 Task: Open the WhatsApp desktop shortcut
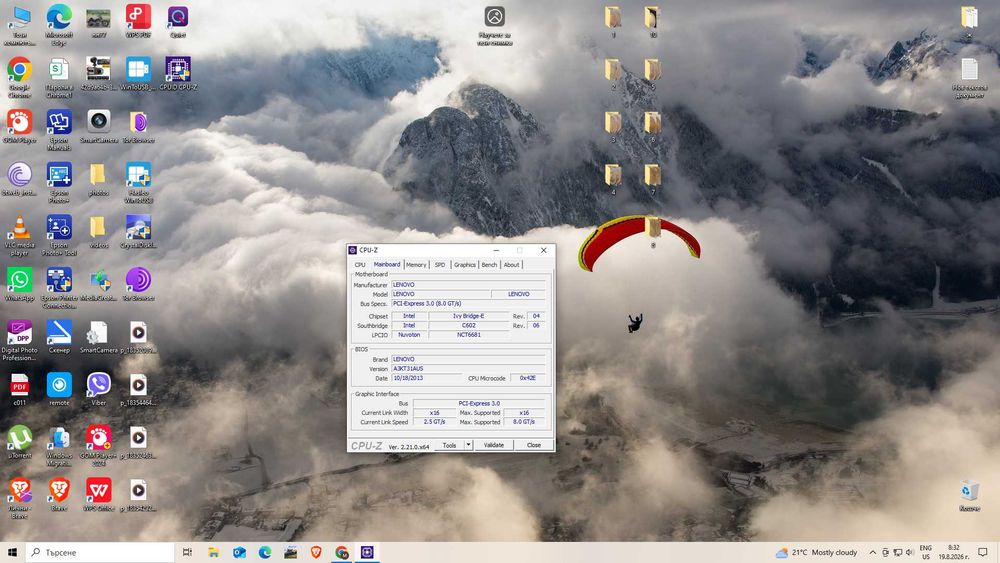tap(19, 284)
